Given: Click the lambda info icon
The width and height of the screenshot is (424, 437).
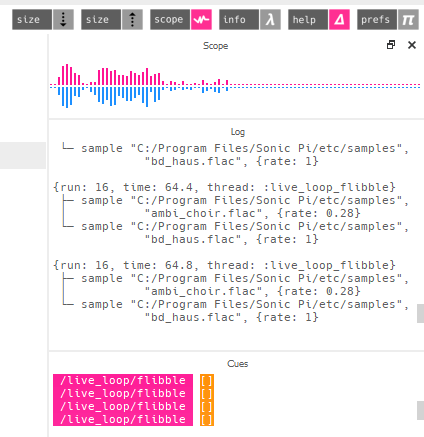Looking at the screenshot, I should pos(270,20).
